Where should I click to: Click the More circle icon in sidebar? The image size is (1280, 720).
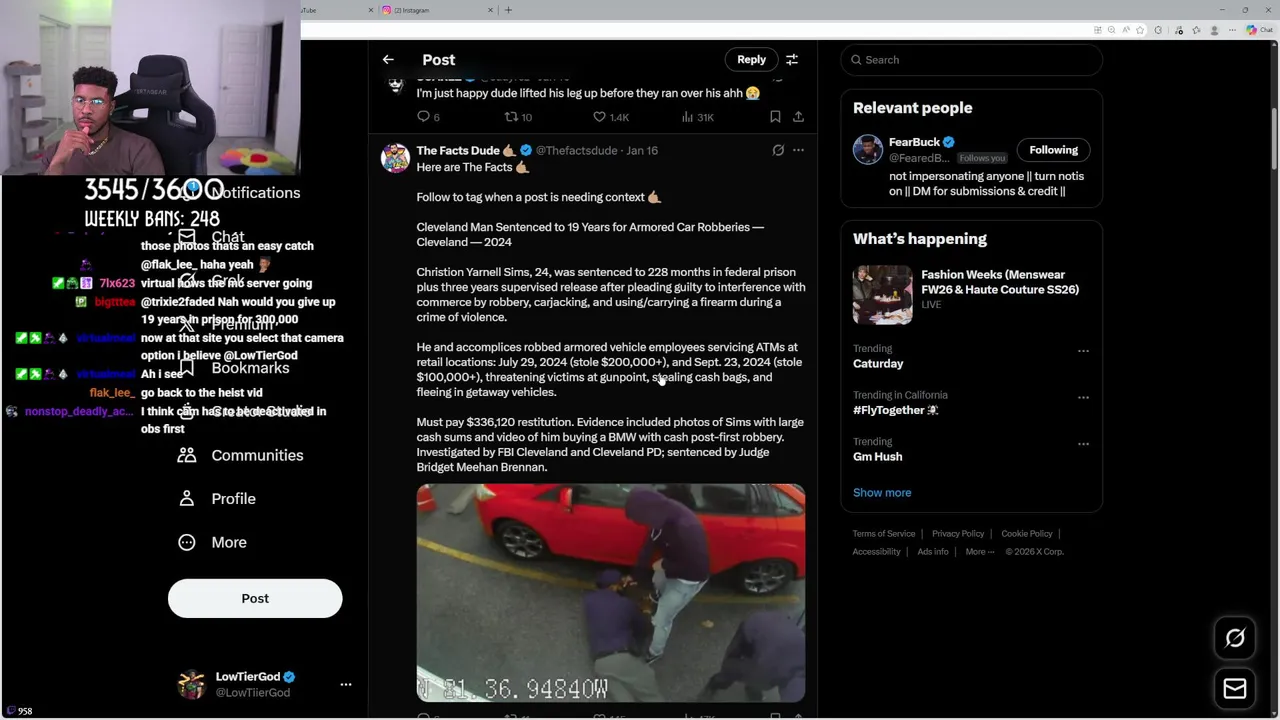(x=187, y=542)
